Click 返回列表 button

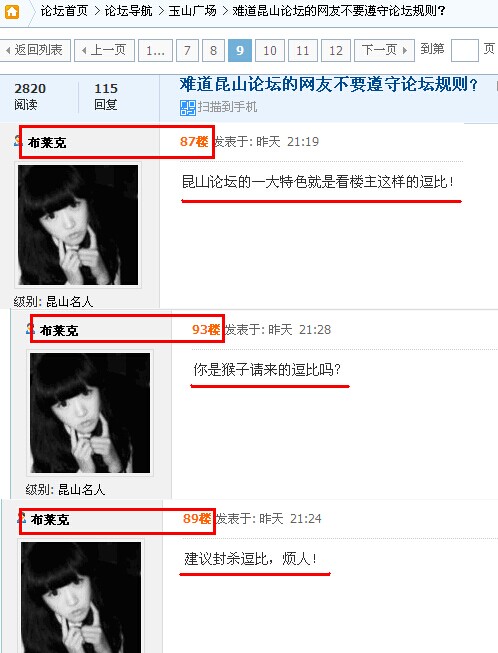[x=35, y=50]
